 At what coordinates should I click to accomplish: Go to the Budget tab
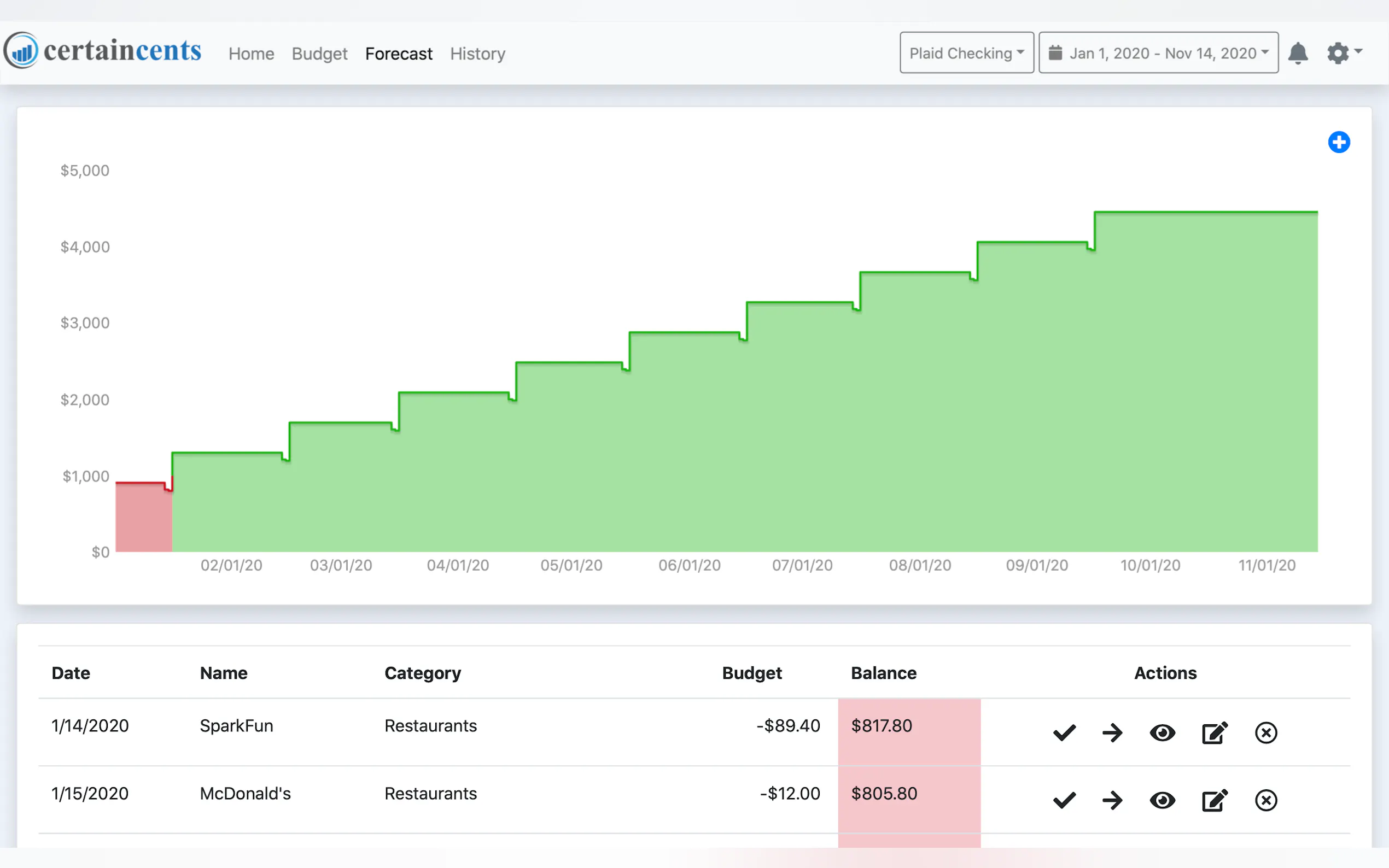tap(319, 54)
